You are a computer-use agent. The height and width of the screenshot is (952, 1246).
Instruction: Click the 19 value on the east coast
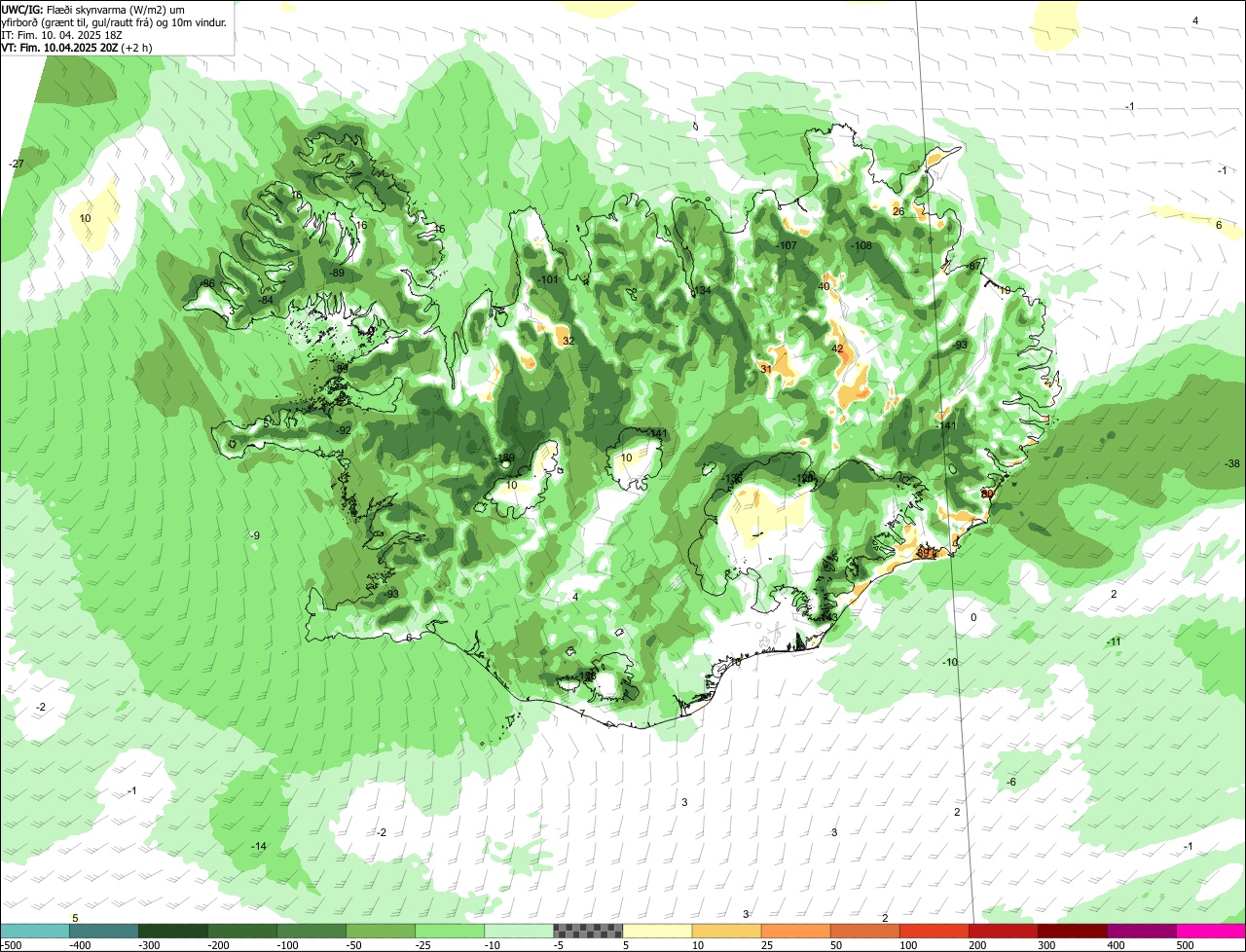click(1006, 290)
